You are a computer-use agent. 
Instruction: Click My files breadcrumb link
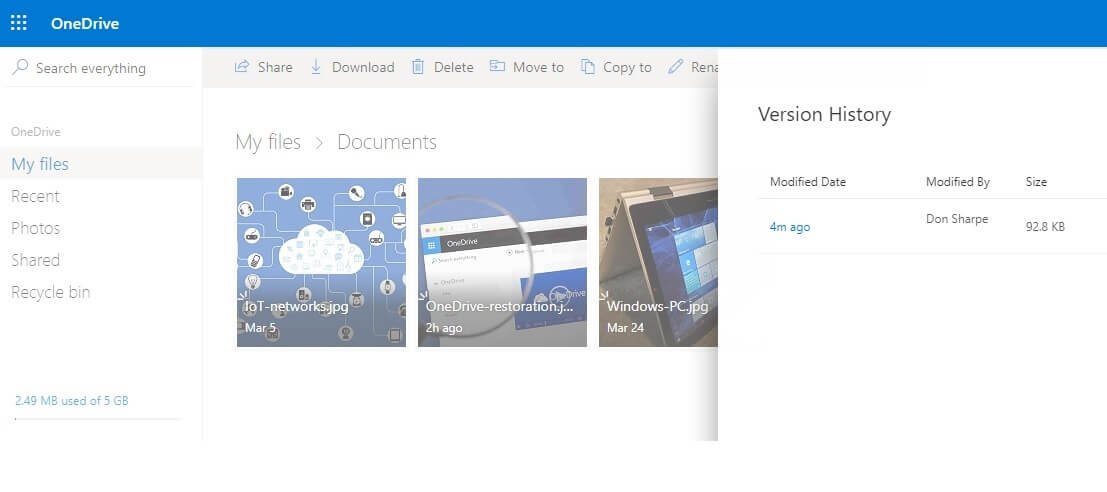[267, 142]
